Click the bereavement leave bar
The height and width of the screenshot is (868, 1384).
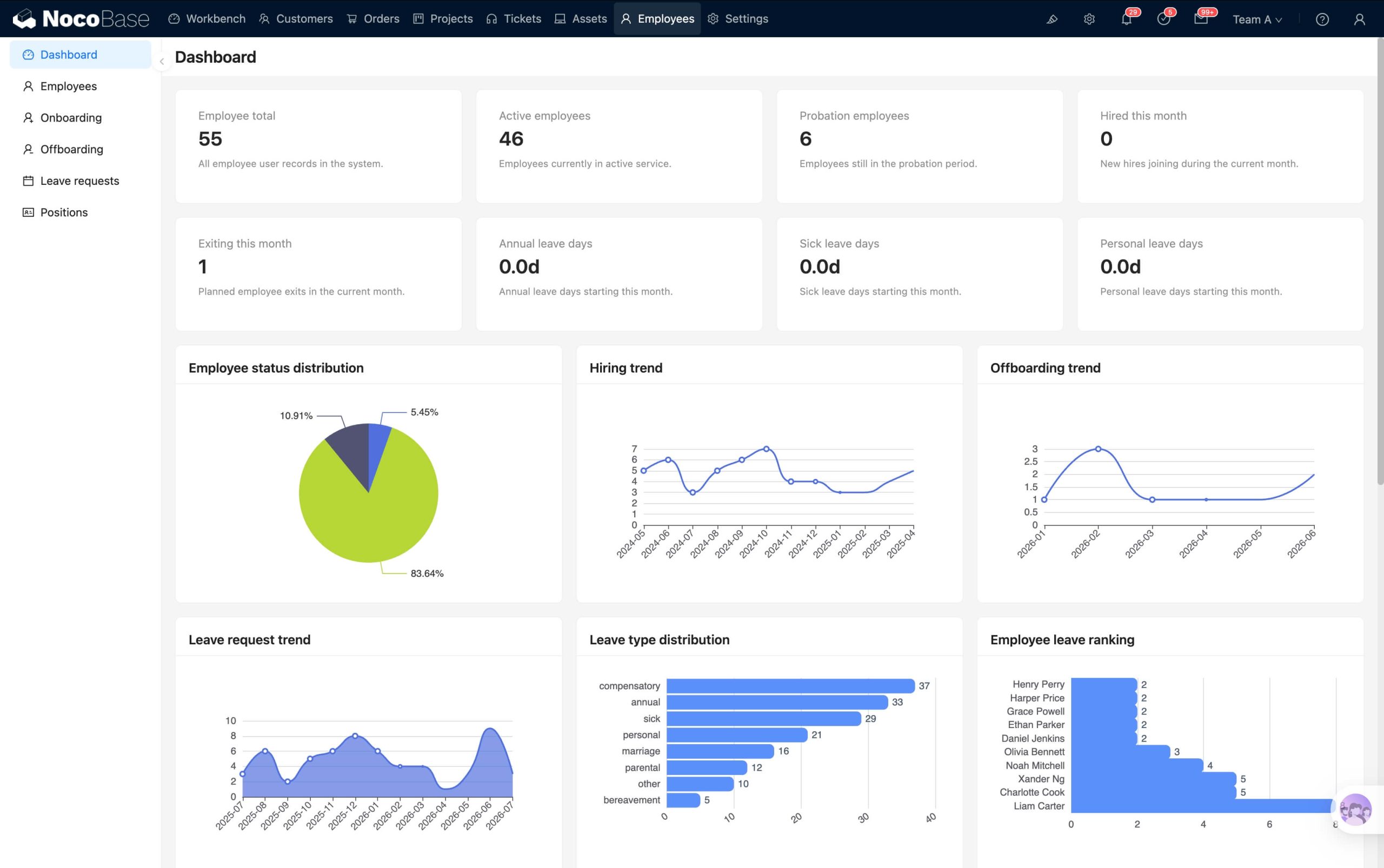[683, 800]
